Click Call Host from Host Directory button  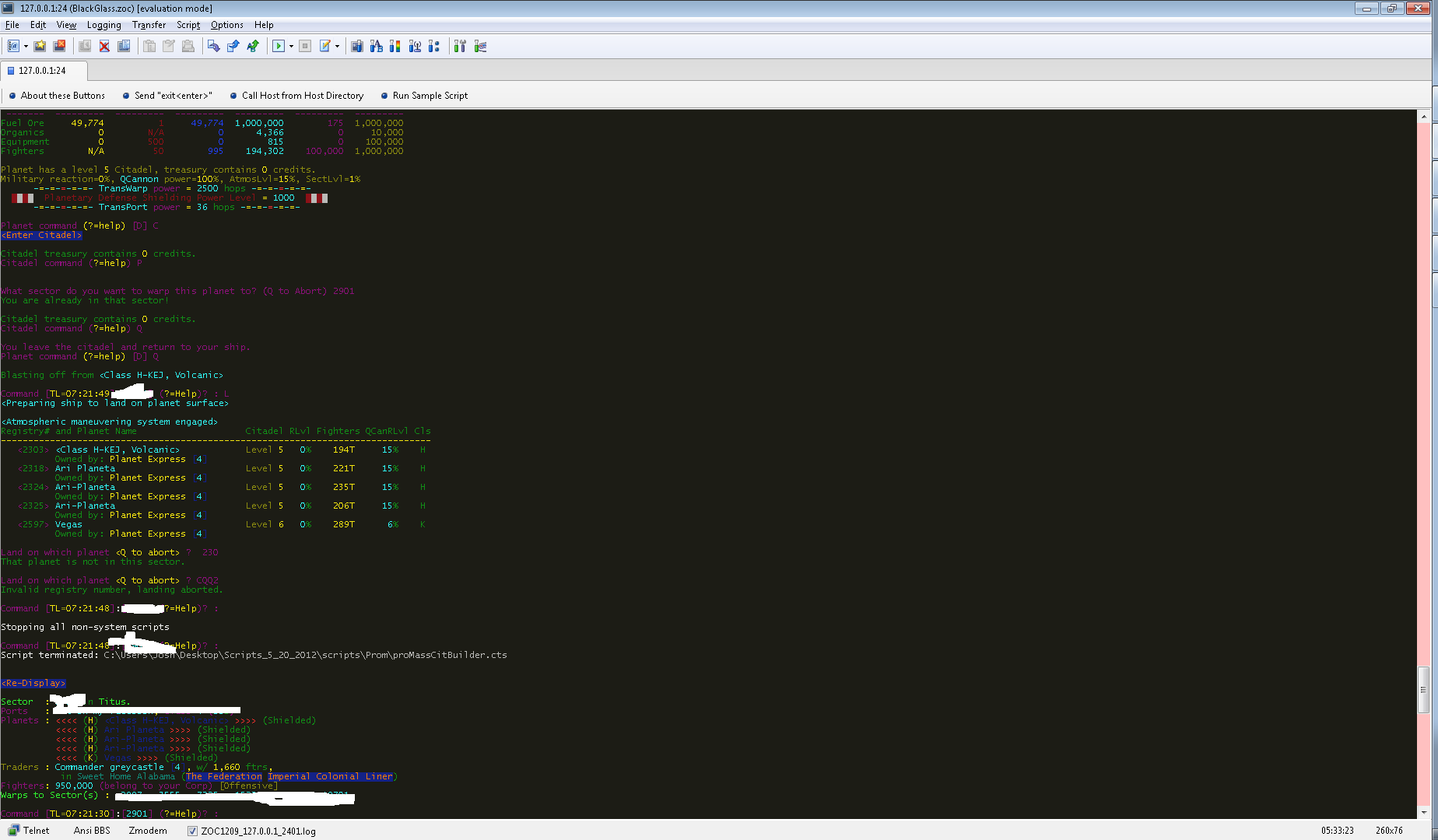point(302,96)
